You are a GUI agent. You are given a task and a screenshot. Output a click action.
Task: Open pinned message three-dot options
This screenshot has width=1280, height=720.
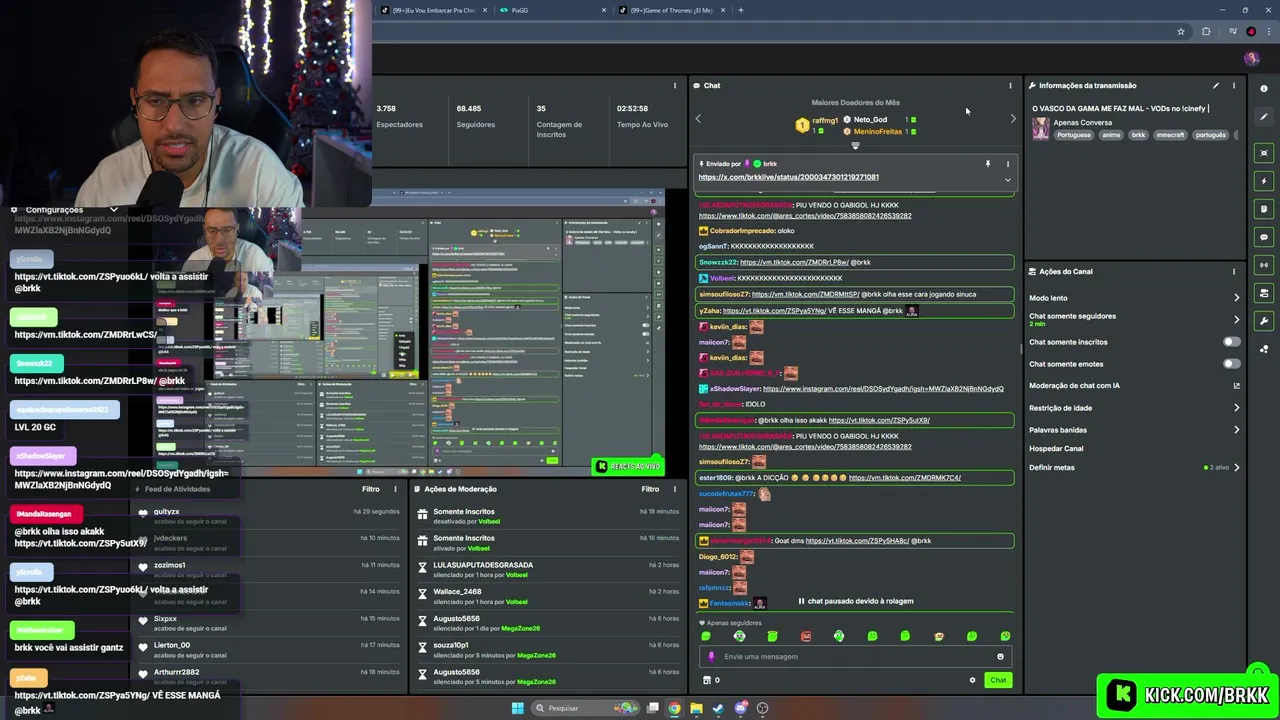click(1007, 163)
